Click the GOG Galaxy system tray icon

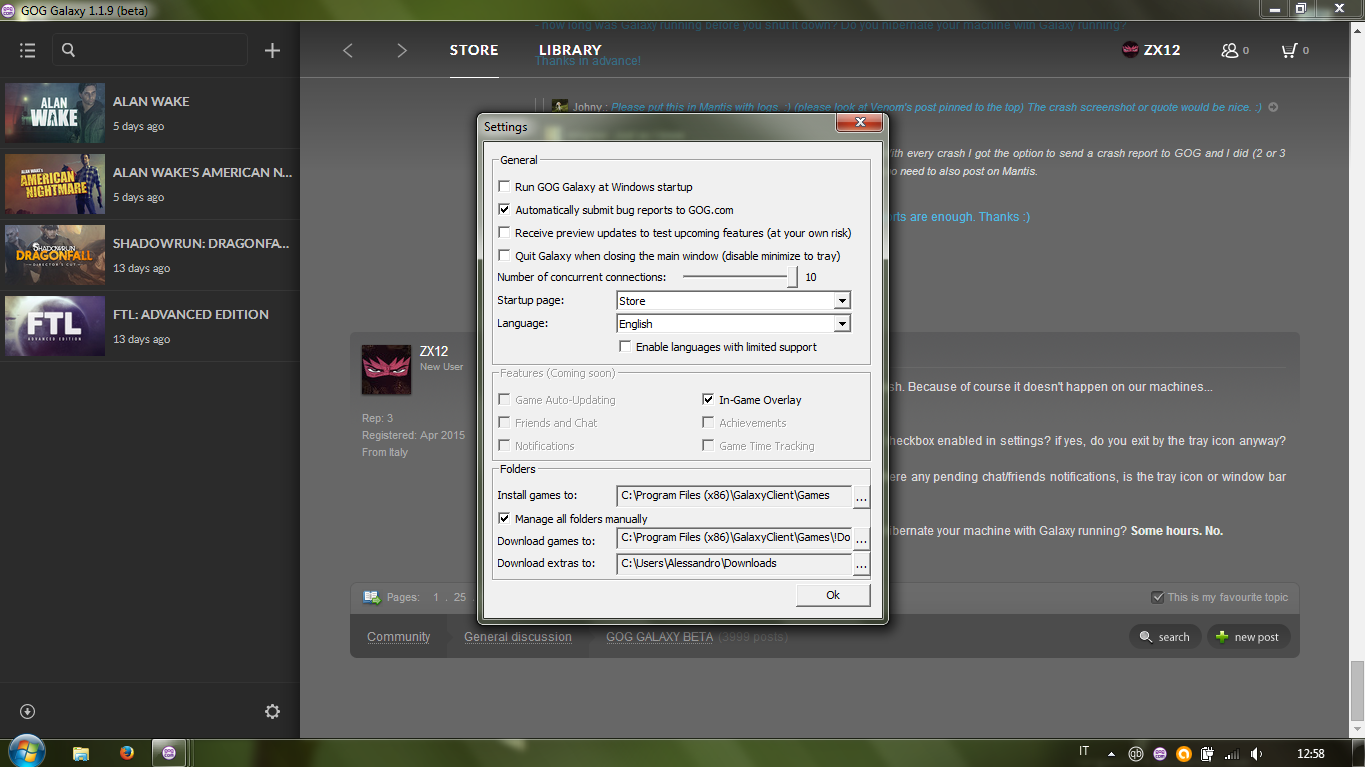1160,754
